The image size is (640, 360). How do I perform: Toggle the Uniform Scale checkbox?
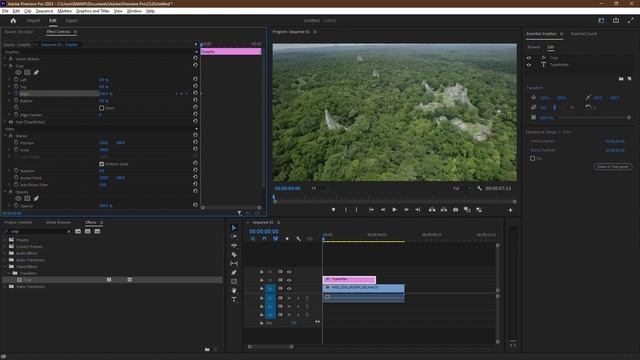coord(101,164)
